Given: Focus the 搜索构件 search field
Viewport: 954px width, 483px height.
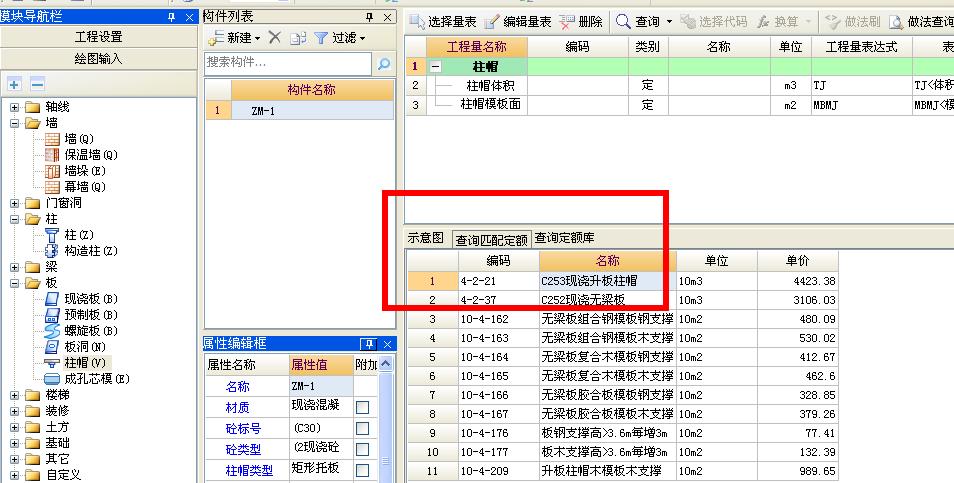Looking at the screenshot, I should (x=288, y=63).
